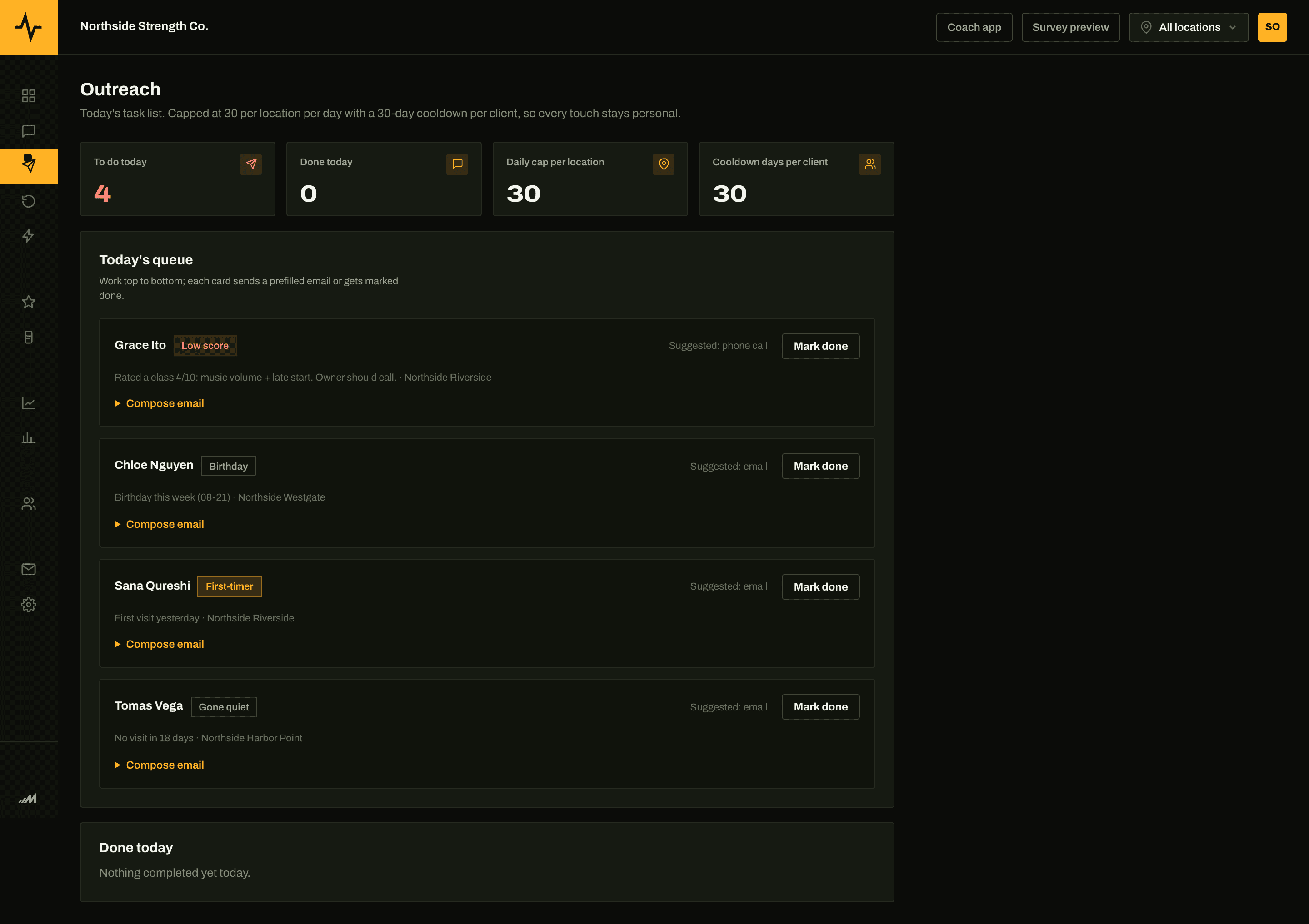Open the clipboard device sidebar icon

[29, 337]
